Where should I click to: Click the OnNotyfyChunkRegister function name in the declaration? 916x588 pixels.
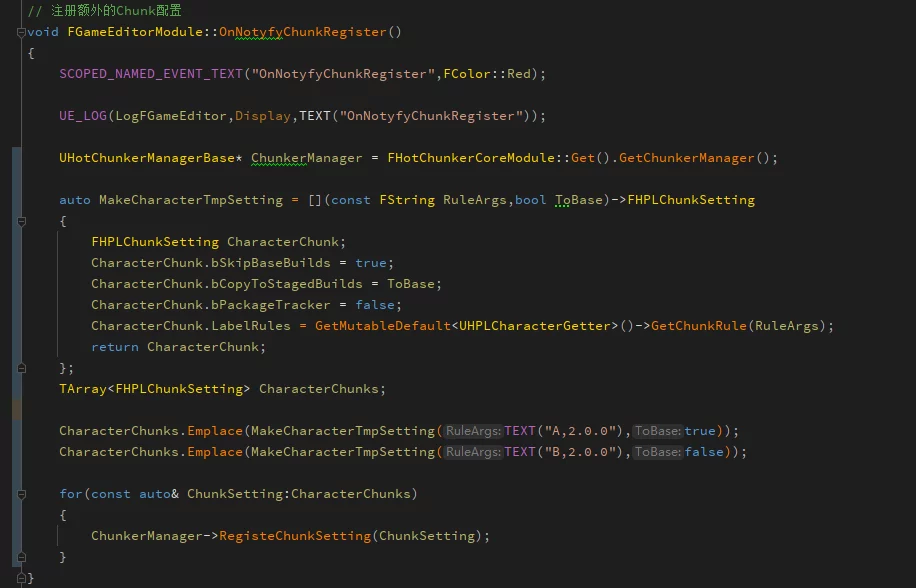pyautogui.click(x=303, y=32)
